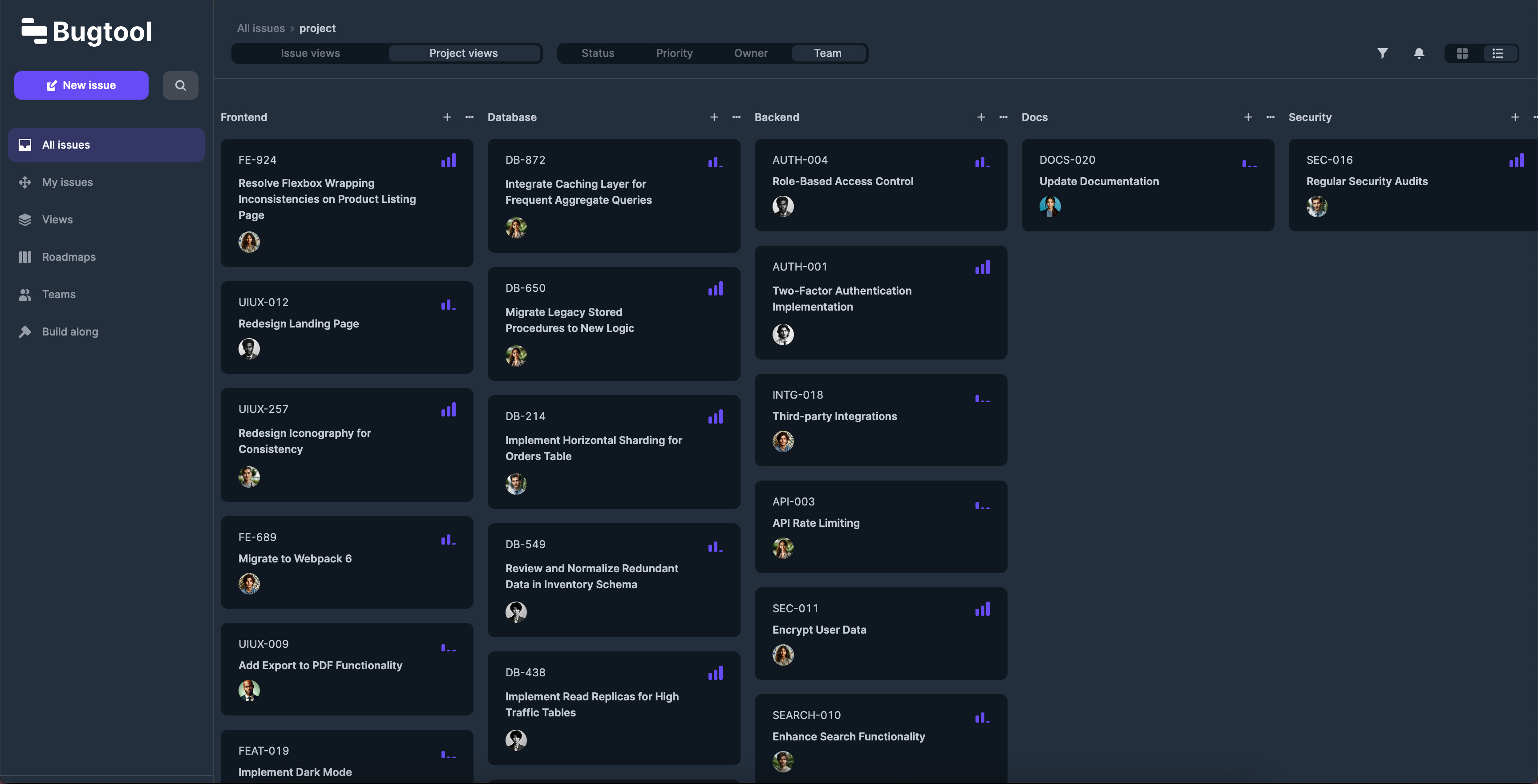
Task: Click priority icon on AUTH-001 card
Action: 982,267
